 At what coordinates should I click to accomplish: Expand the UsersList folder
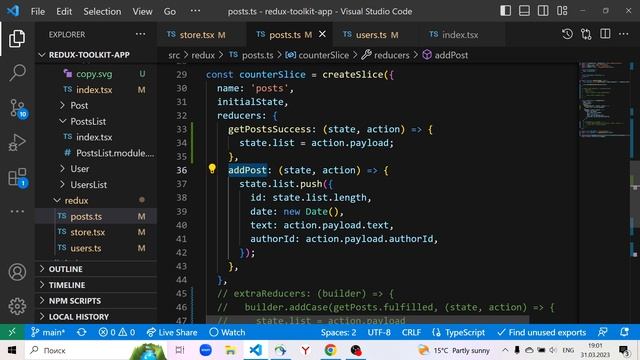pyautogui.click(x=96, y=184)
